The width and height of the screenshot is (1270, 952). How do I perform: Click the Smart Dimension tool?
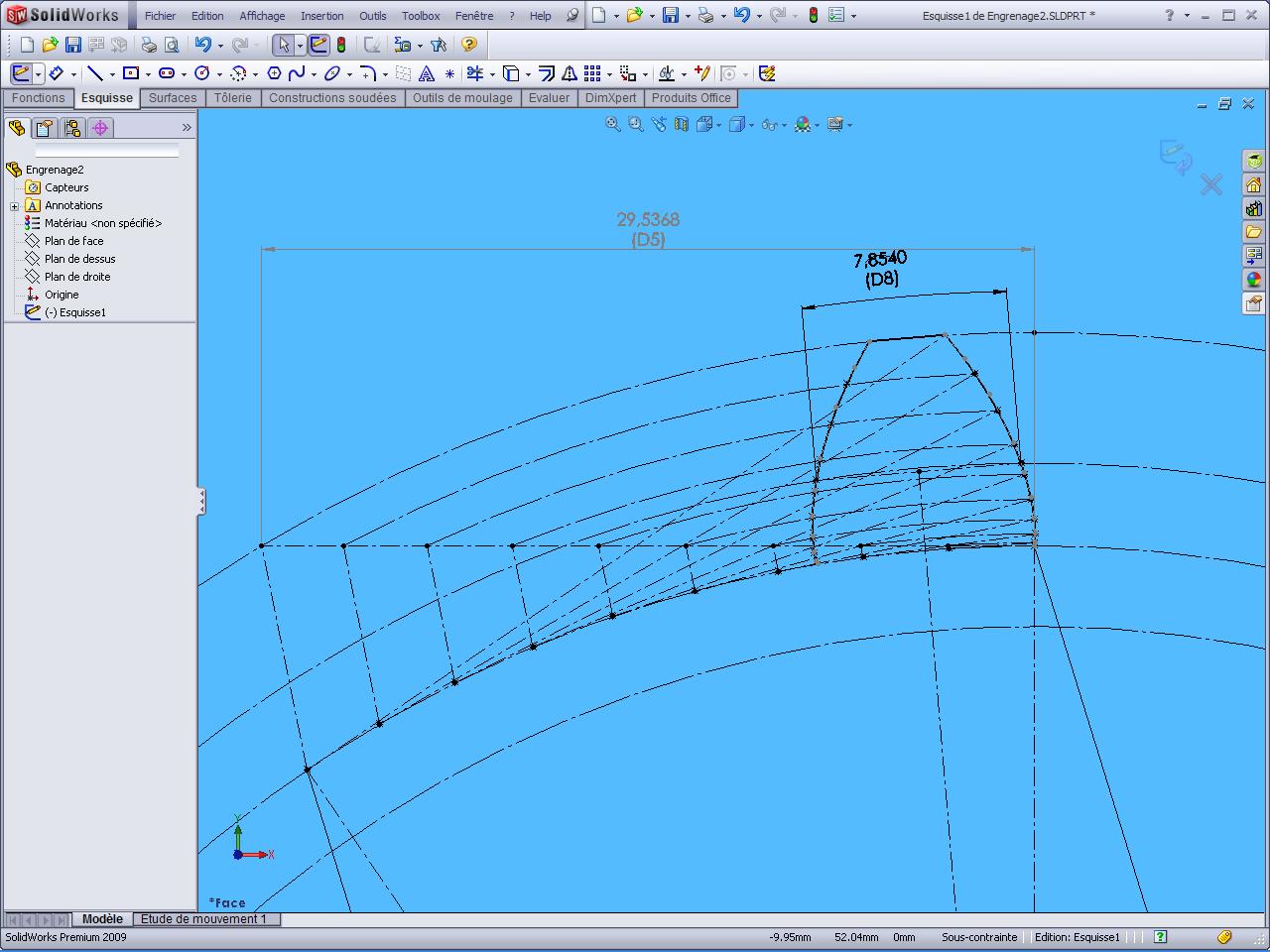pos(56,73)
